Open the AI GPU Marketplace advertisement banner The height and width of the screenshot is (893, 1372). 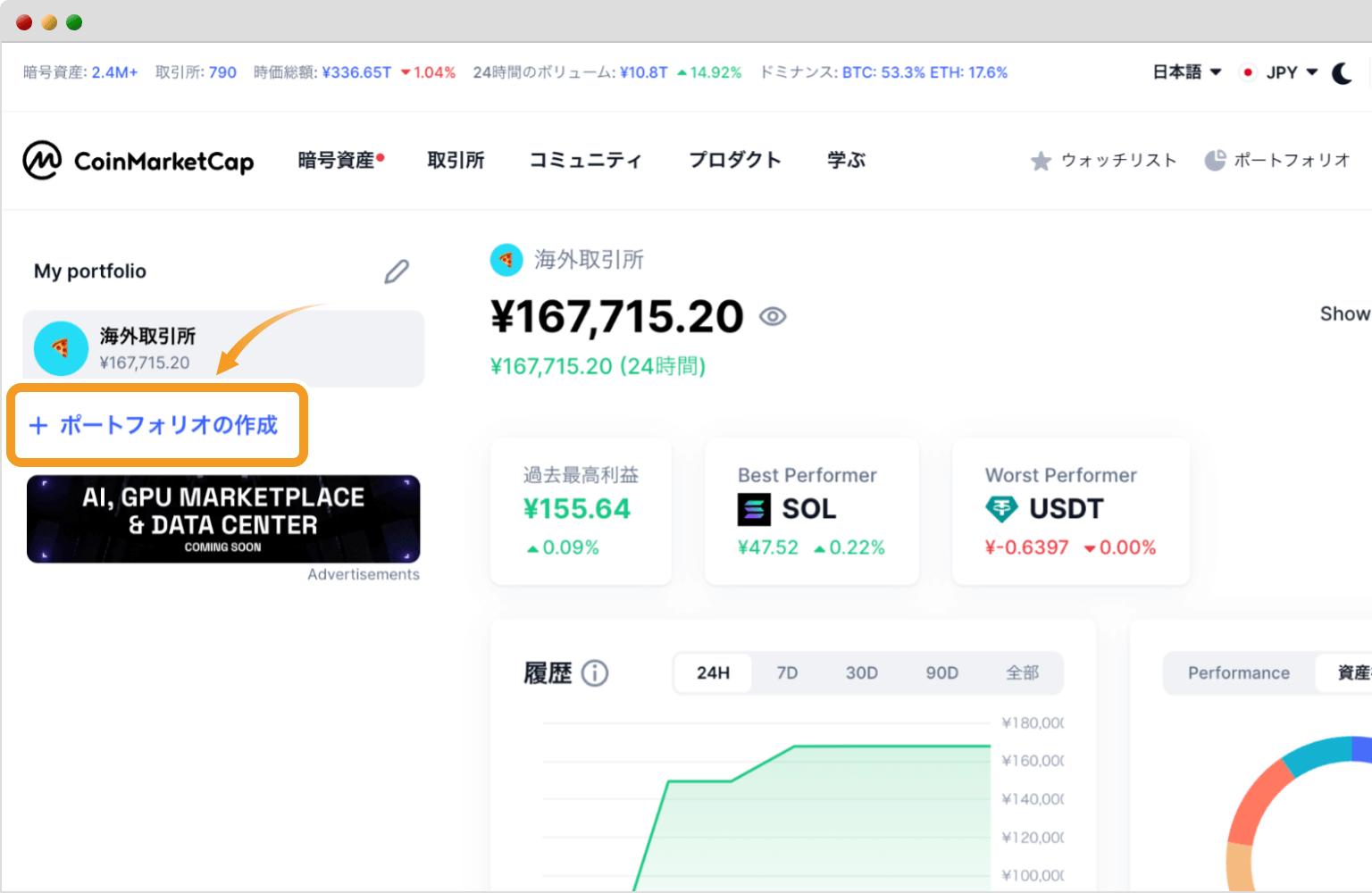[223, 519]
